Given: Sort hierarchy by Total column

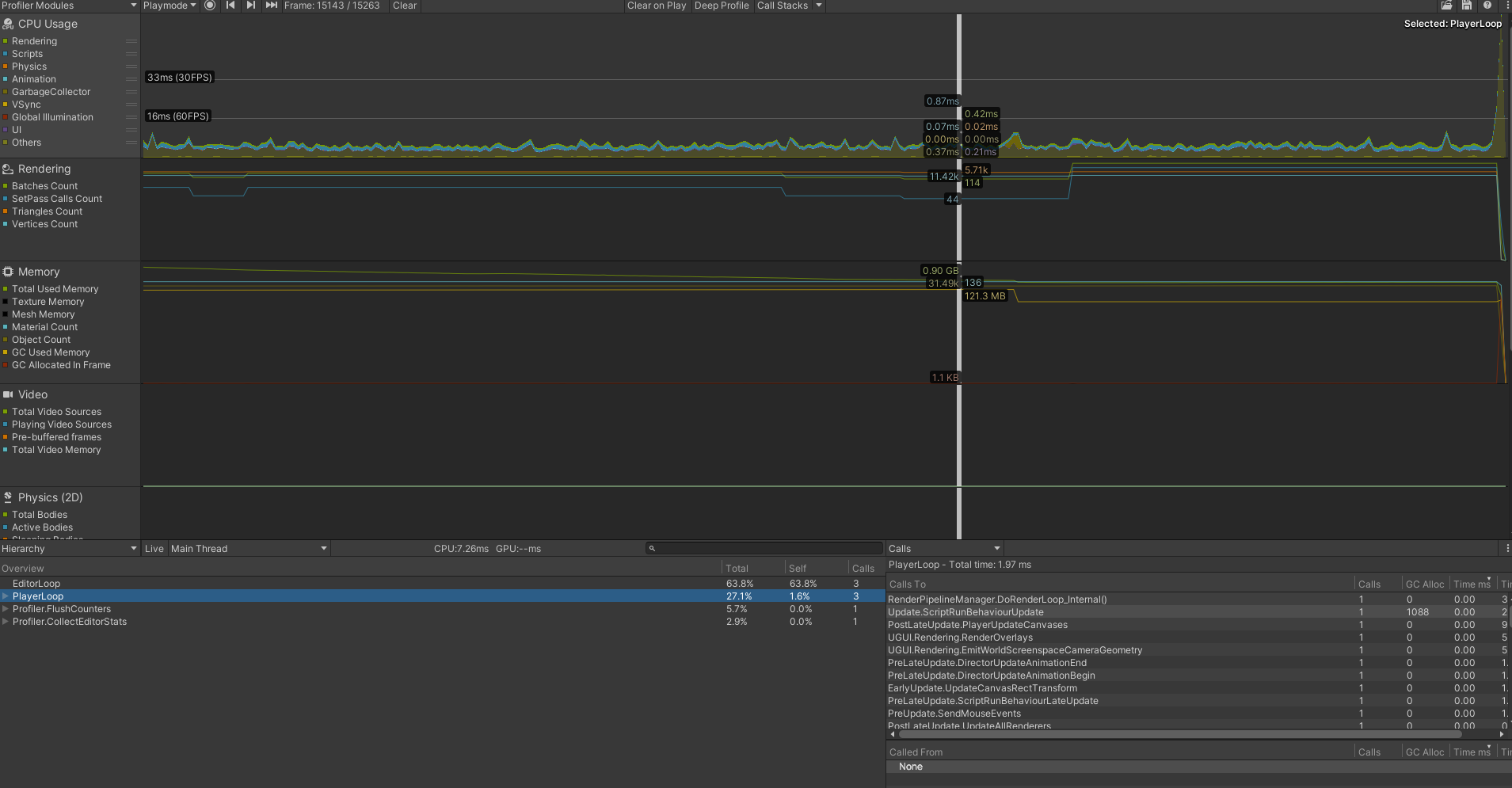Looking at the screenshot, I should [x=753, y=568].
